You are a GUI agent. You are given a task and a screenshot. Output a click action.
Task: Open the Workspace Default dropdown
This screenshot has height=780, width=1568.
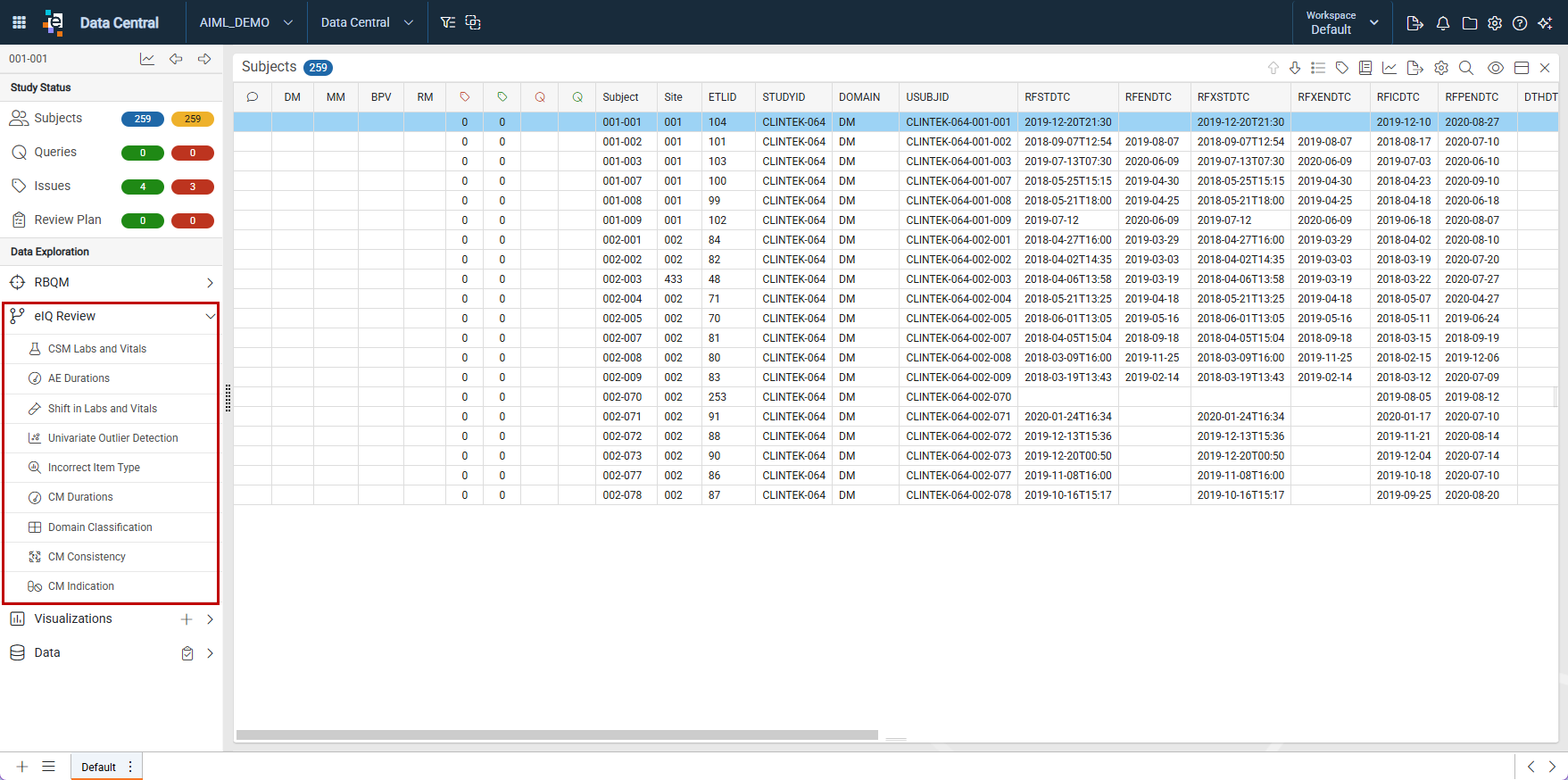click(1342, 22)
